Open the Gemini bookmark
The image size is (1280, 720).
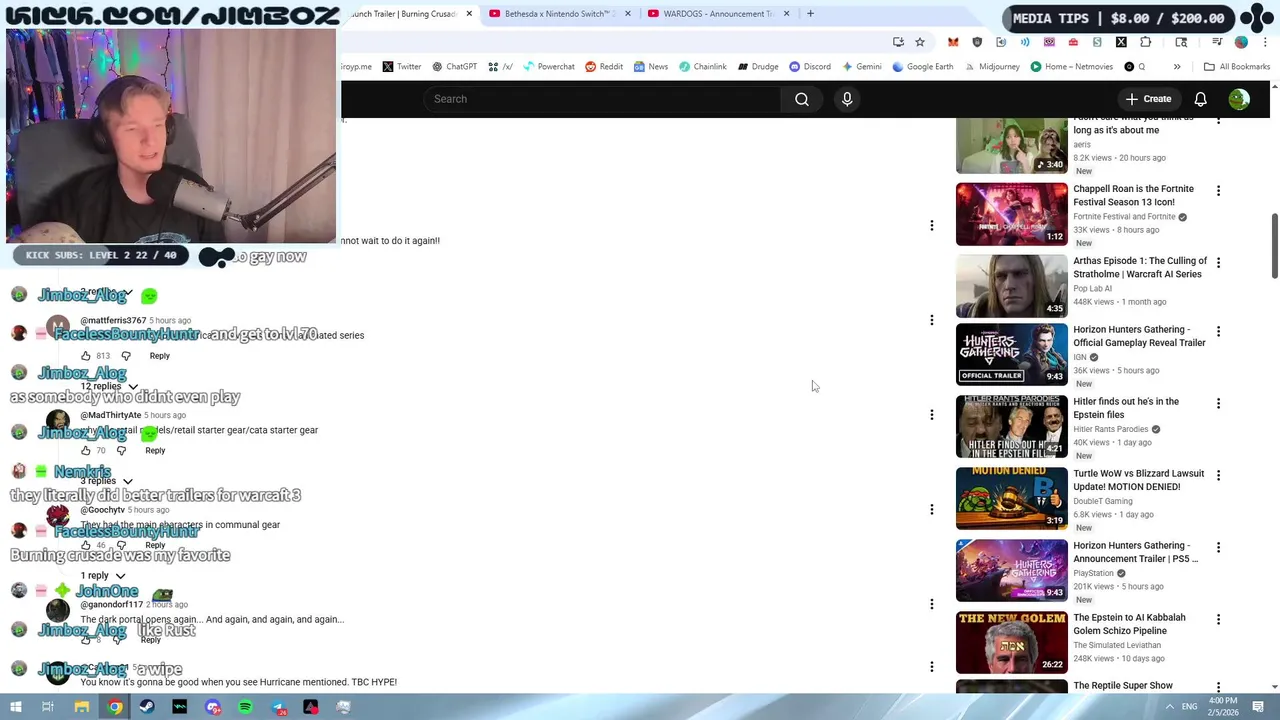862,67
